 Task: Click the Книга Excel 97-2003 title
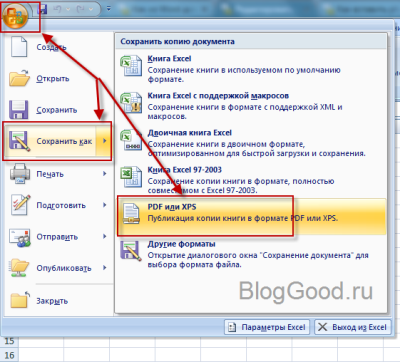(x=184, y=170)
